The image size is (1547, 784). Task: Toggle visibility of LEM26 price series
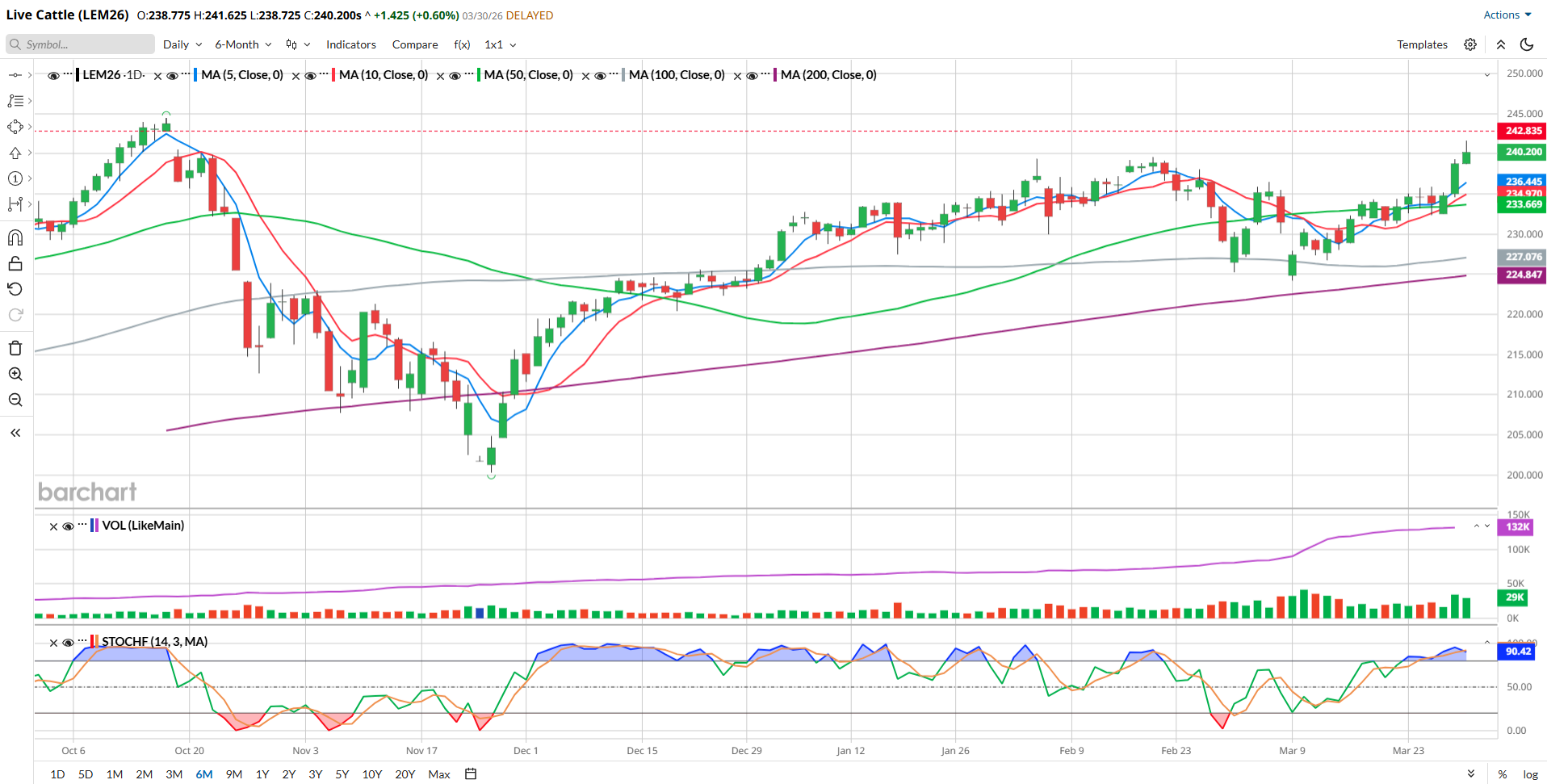53,75
